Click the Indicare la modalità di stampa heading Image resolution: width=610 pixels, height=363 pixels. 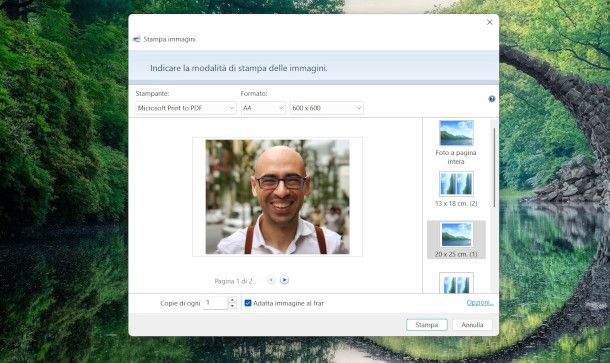point(238,68)
